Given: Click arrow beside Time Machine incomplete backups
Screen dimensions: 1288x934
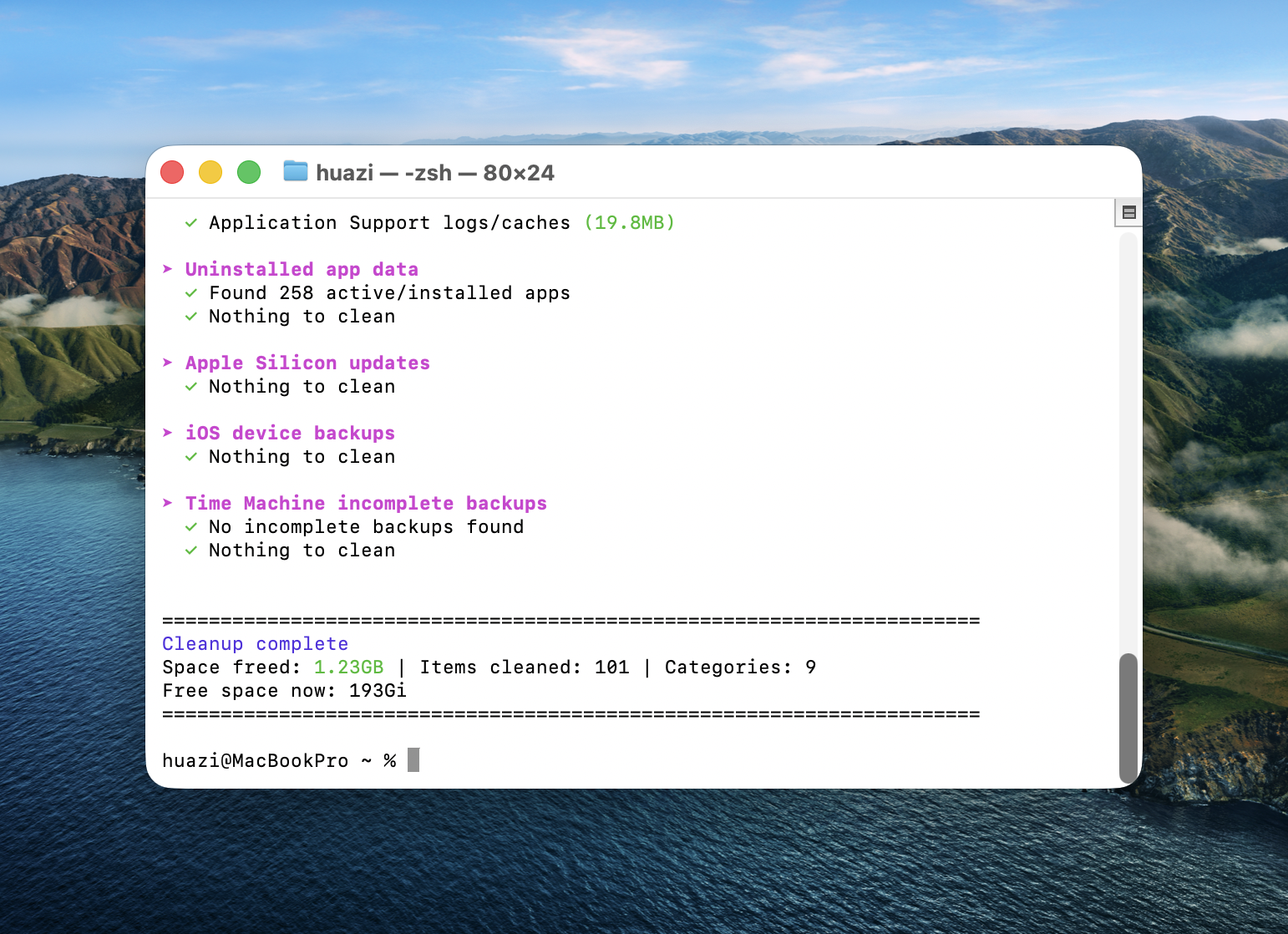Looking at the screenshot, I should (x=168, y=503).
